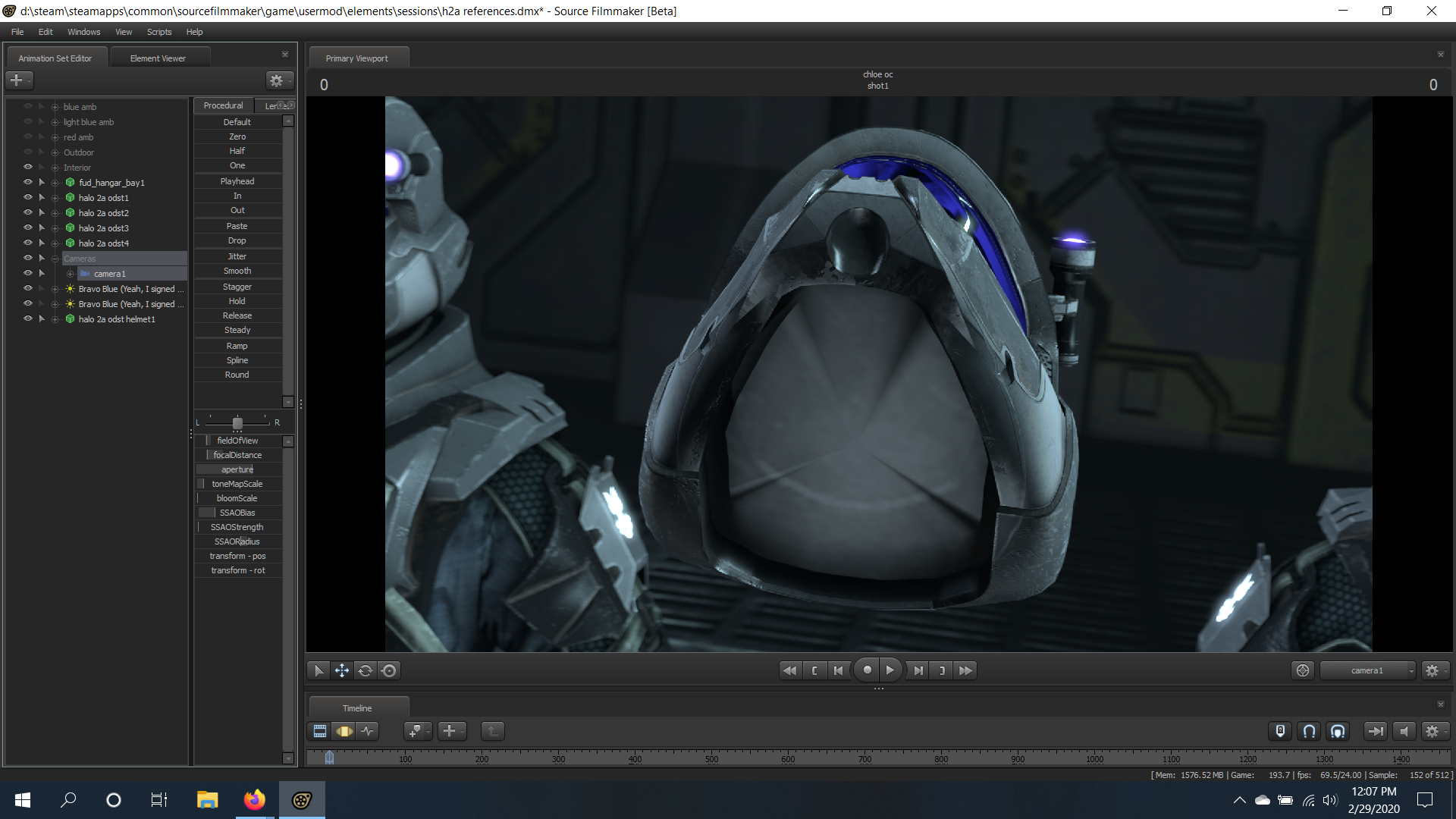1456x819 pixels.
Task: Toggle visibility eye of fud_hangar_bay1
Action: [28, 182]
